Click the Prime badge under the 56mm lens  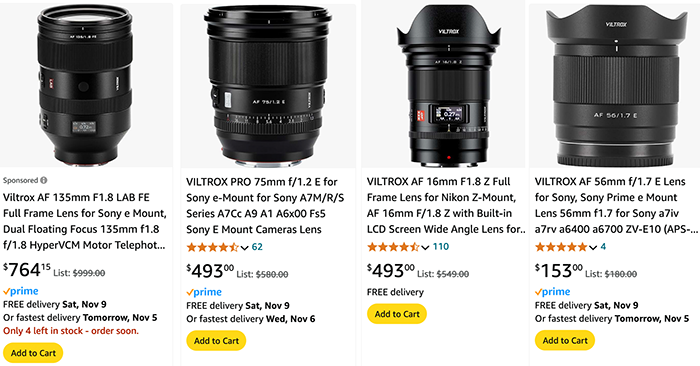pos(553,291)
